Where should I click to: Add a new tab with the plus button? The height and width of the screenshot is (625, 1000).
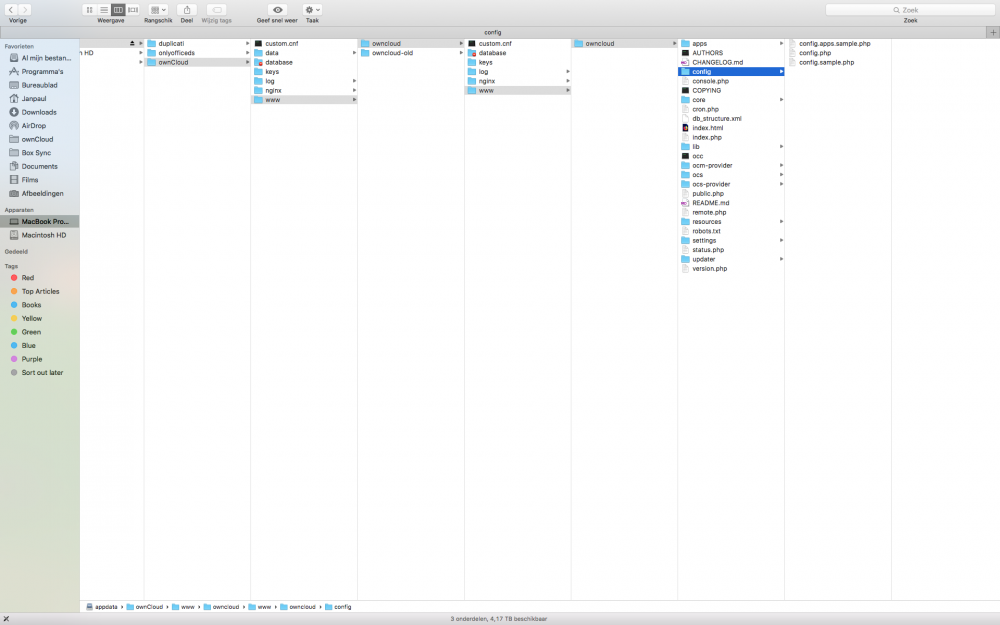point(993,32)
